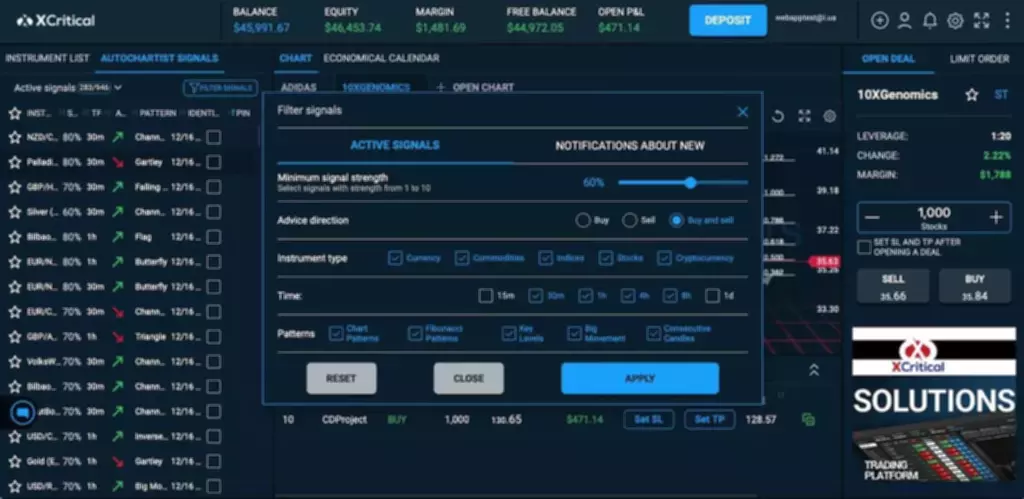Viewport: 1024px width, 499px height.
Task: Switch to the Limit Order tab
Action: pyautogui.click(x=978, y=59)
